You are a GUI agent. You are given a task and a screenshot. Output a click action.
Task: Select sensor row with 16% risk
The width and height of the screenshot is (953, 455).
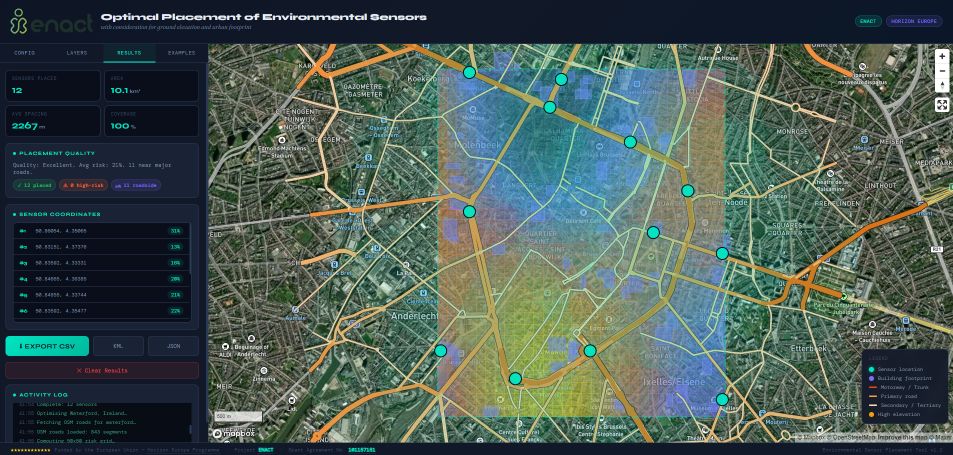tap(101, 263)
